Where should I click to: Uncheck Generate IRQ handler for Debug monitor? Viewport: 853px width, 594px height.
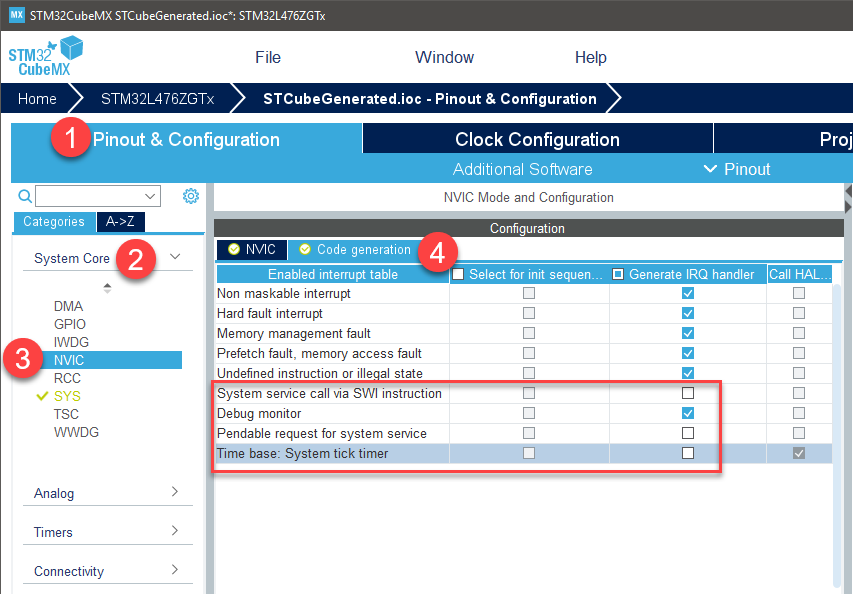coord(688,413)
